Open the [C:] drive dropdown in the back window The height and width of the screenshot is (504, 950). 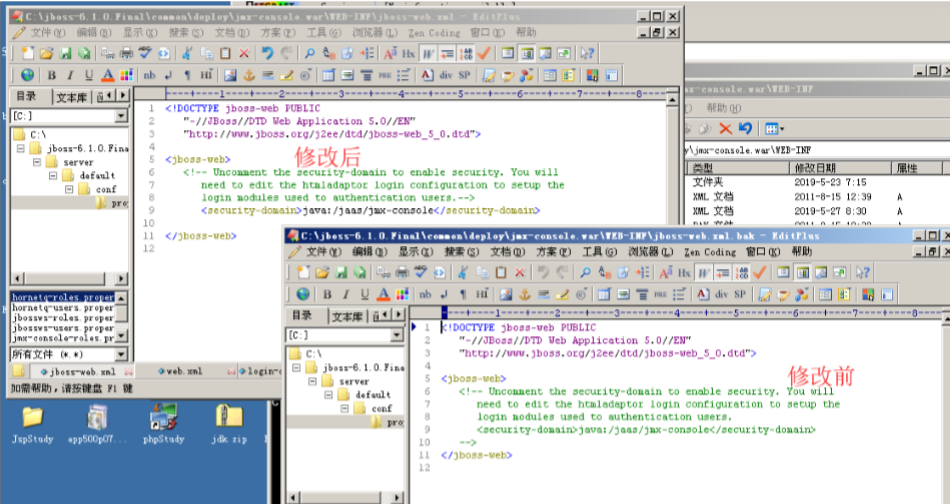pyautogui.click(x=121, y=117)
